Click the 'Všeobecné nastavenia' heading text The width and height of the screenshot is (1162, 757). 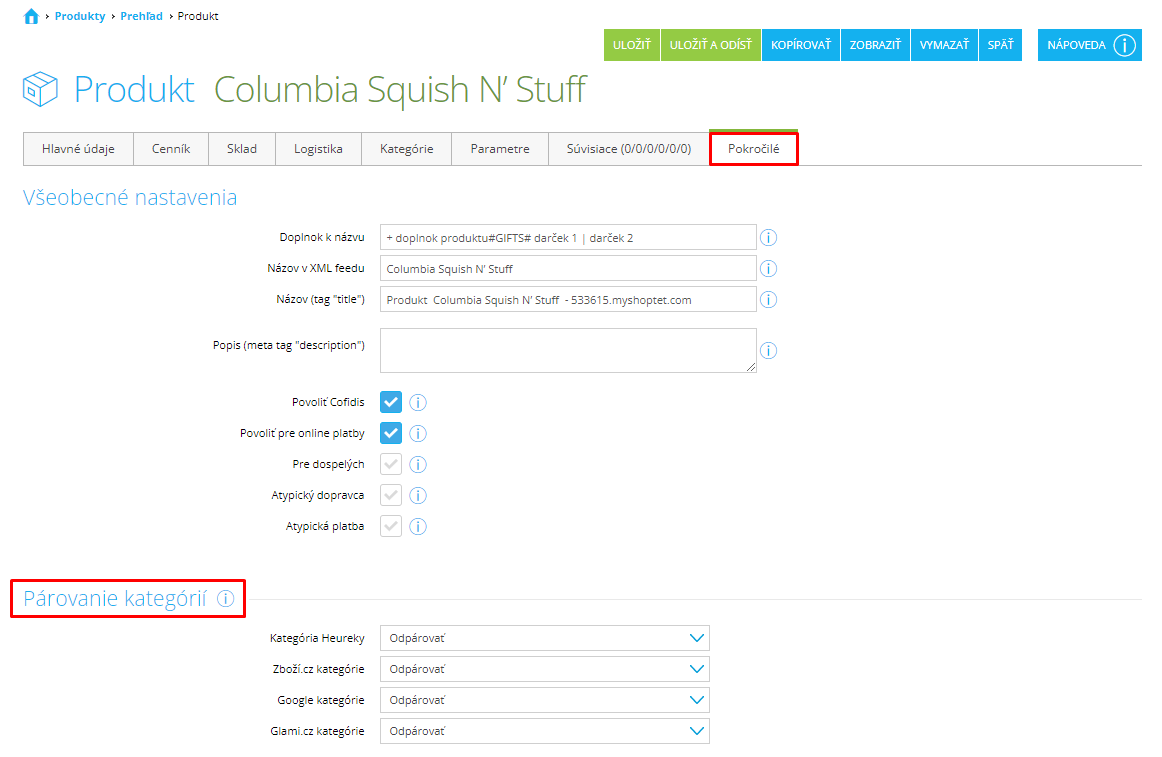130,198
